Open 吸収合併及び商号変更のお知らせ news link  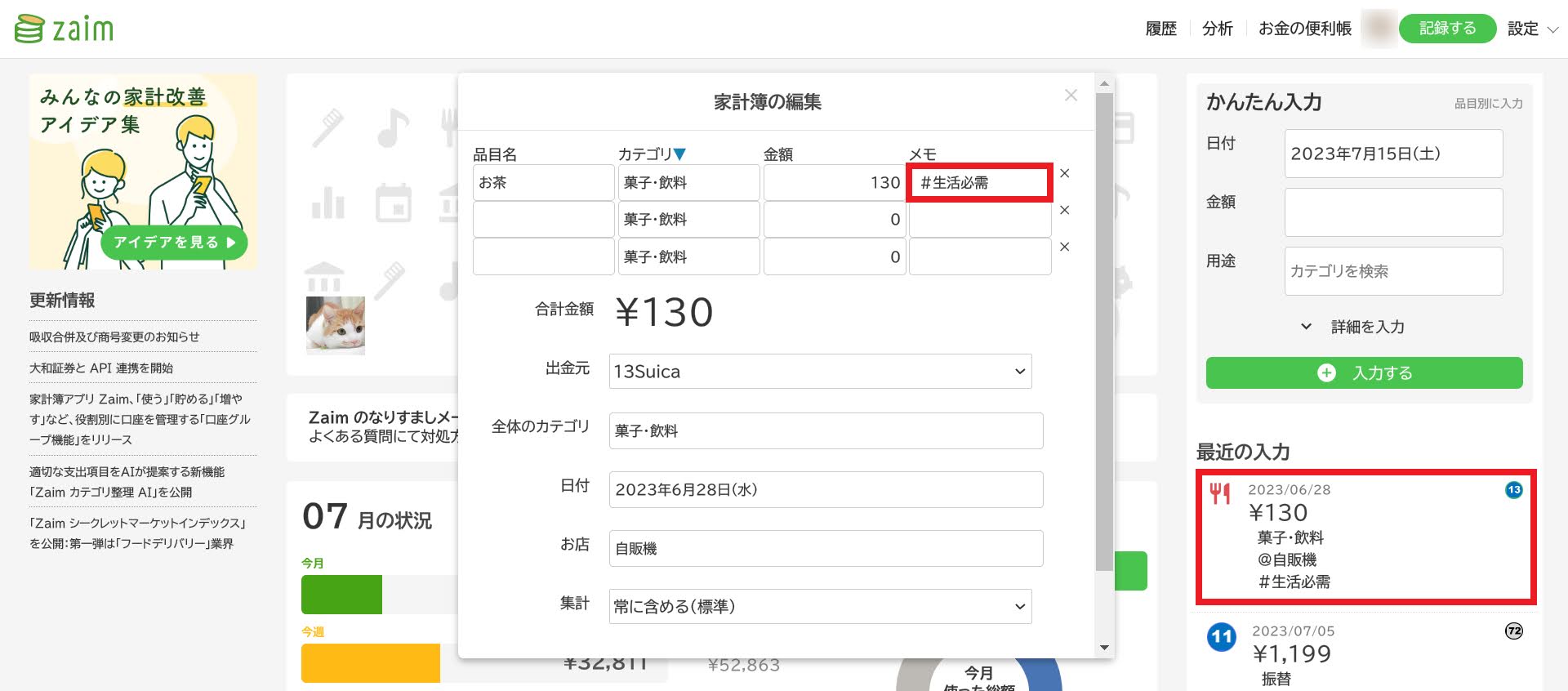pyautogui.click(x=114, y=337)
